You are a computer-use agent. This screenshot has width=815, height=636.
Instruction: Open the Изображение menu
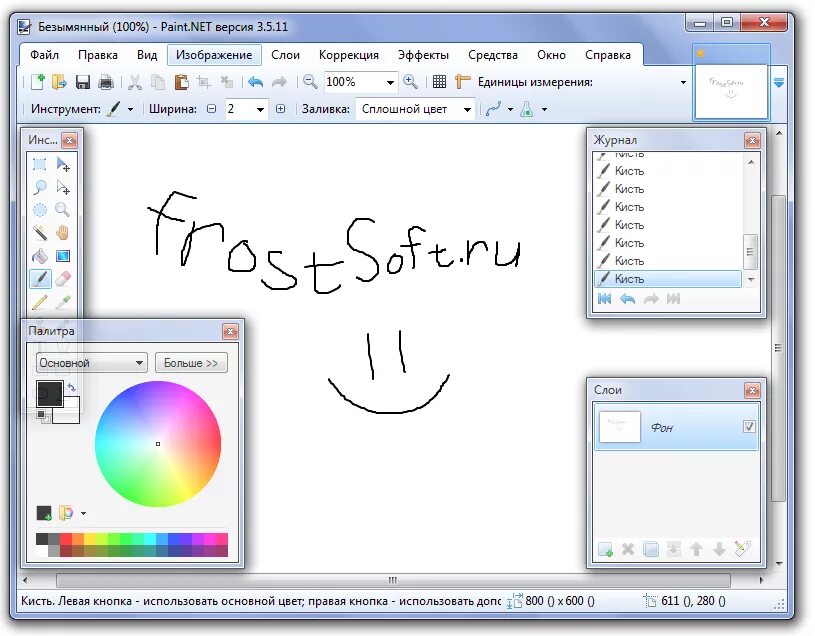coord(214,55)
